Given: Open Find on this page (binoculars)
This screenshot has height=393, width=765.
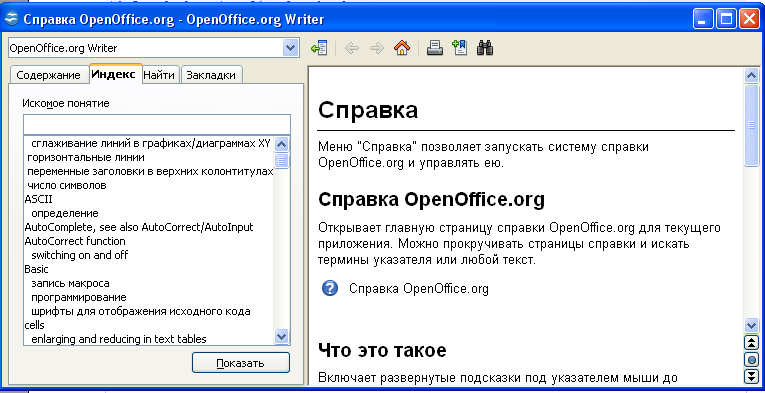Looking at the screenshot, I should tap(485, 48).
